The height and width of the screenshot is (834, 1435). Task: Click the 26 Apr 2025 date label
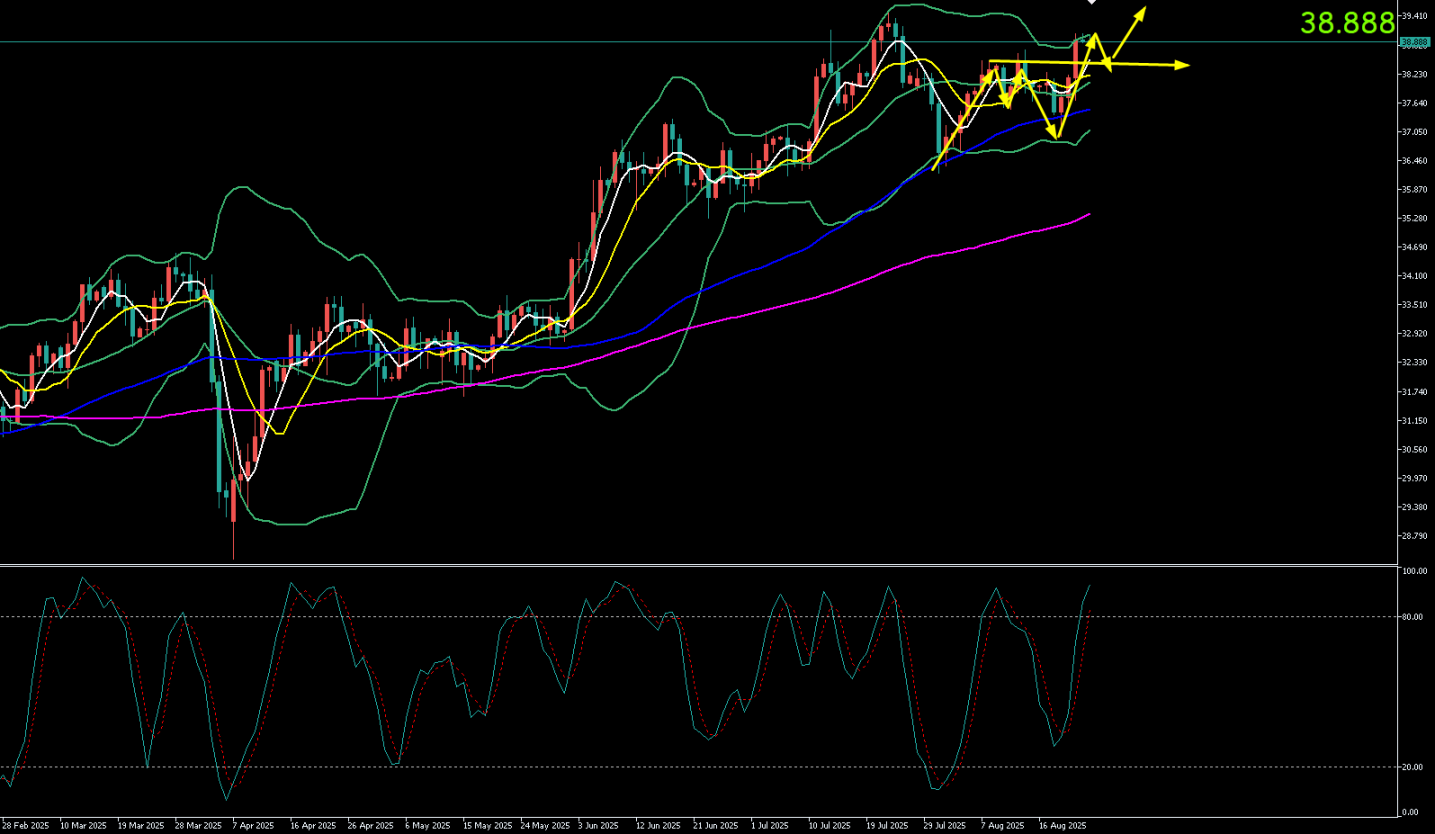pyautogui.click(x=371, y=826)
